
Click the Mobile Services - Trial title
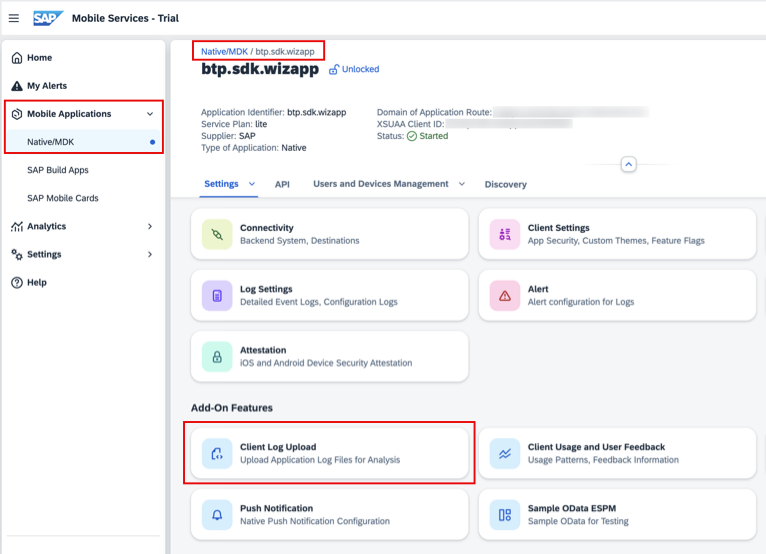[x=126, y=18]
